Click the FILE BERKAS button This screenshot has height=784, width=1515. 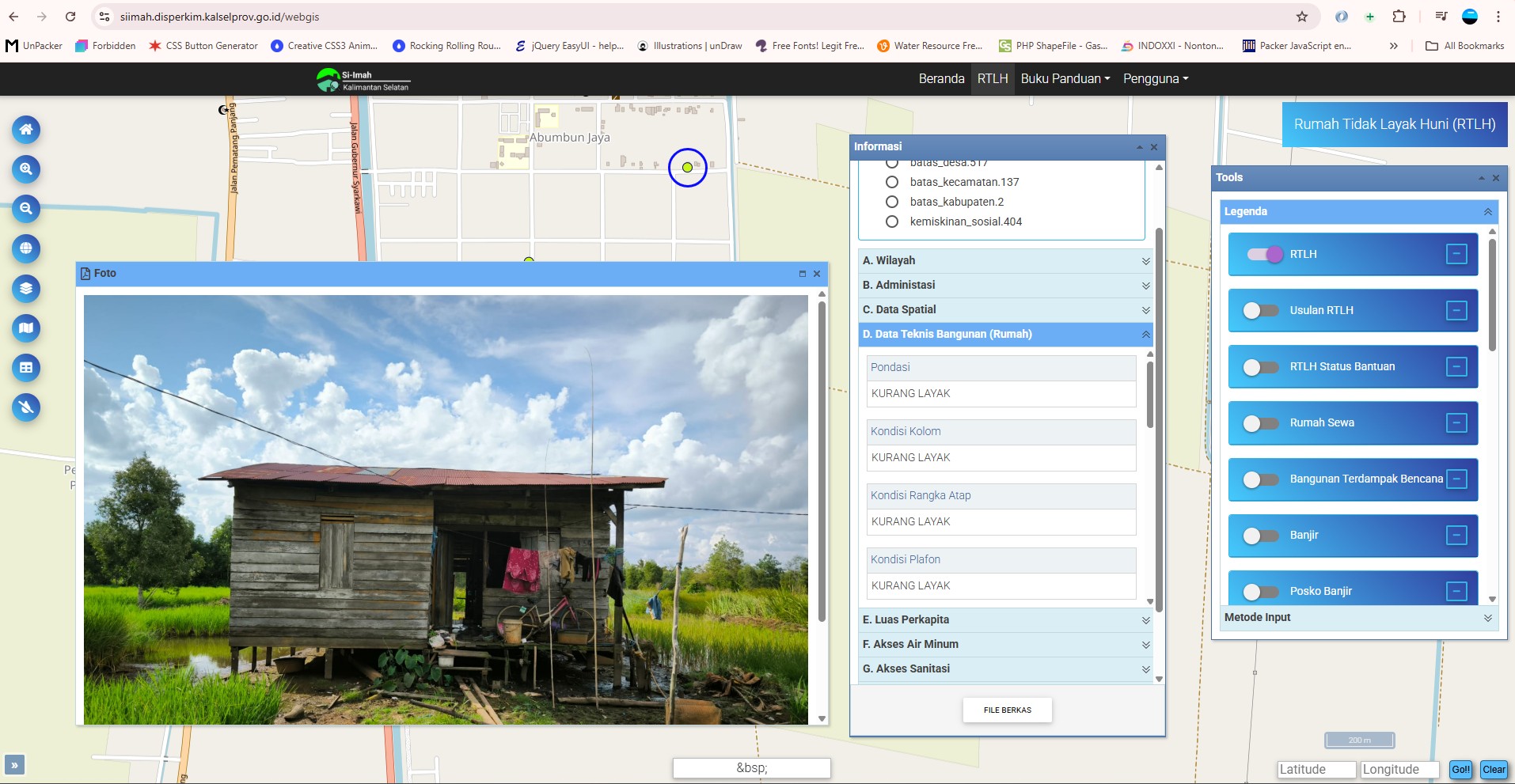point(1007,710)
